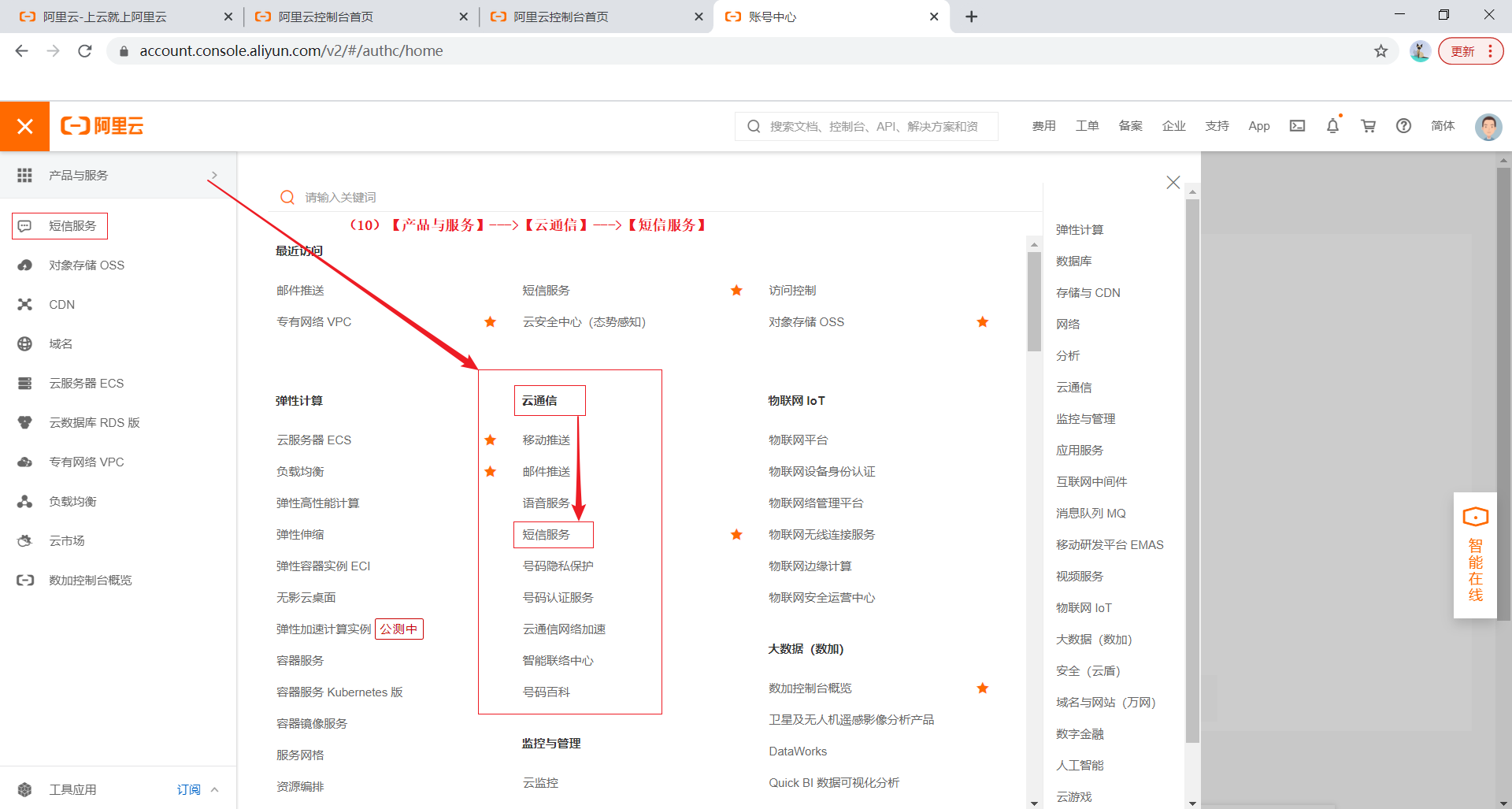Open App in top navigation
Viewport: 1512px width, 809px height.
pos(1259,126)
